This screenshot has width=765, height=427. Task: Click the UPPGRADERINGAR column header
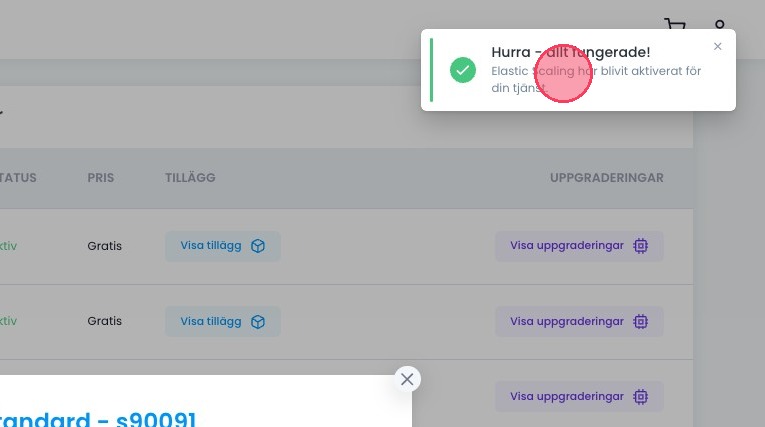606,178
